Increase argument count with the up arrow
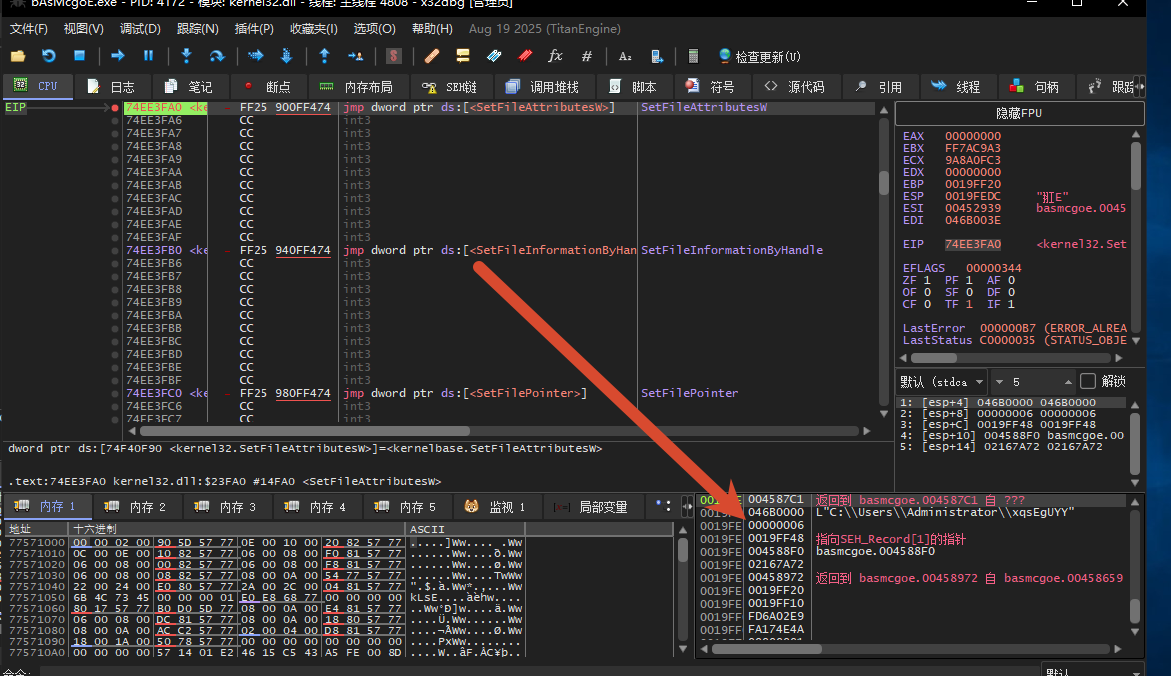The width and height of the screenshot is (1171, 676). pyautogui.click(x=1068, y=382)
